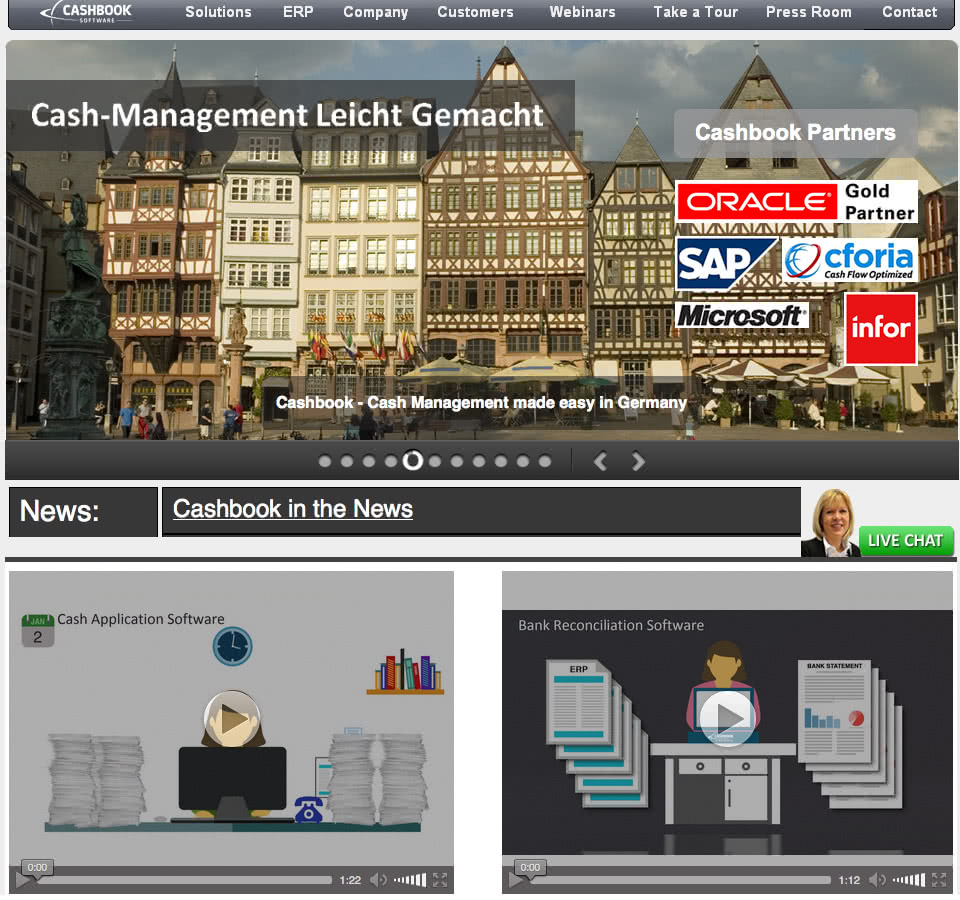This screenshot has height=900, width=960.
Task: Select the active fifth slideshow dot
Action: coord(413,460)
